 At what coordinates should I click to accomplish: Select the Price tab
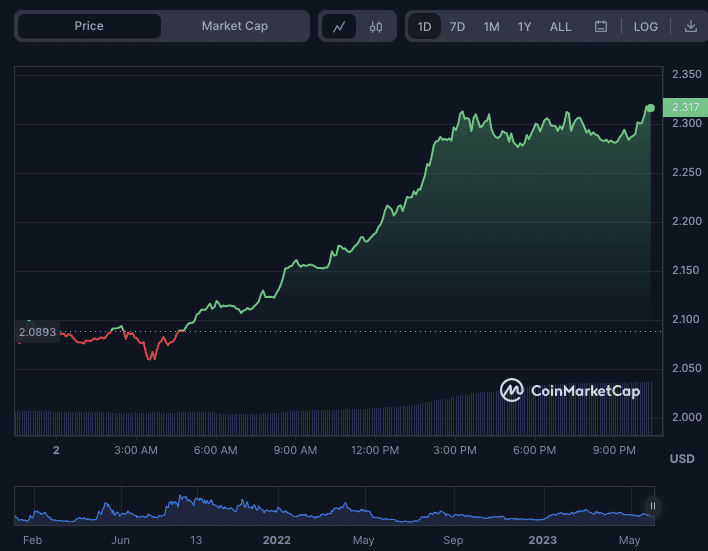click(89, 26)
